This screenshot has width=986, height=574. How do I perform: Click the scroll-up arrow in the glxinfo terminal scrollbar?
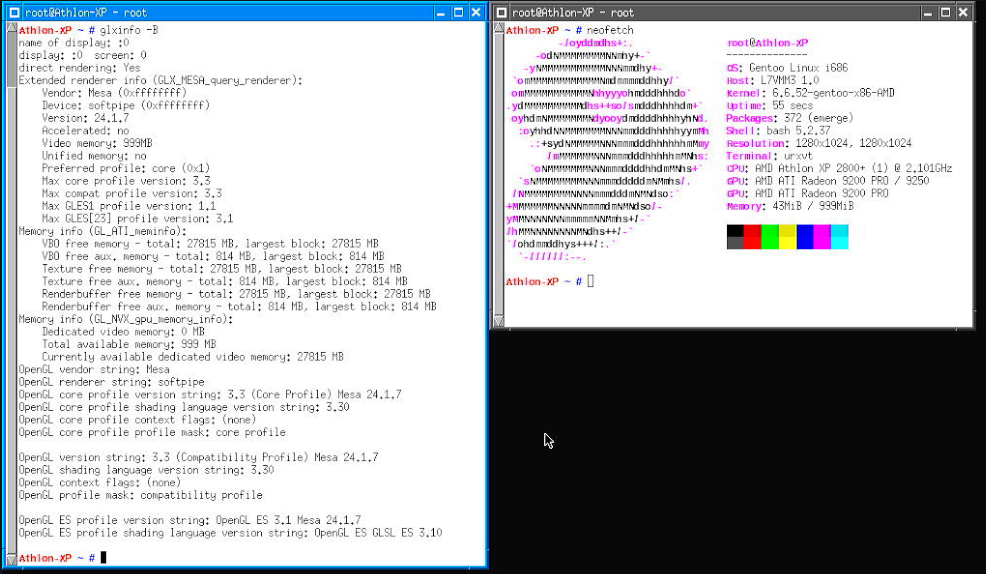[x=11, y=28]
